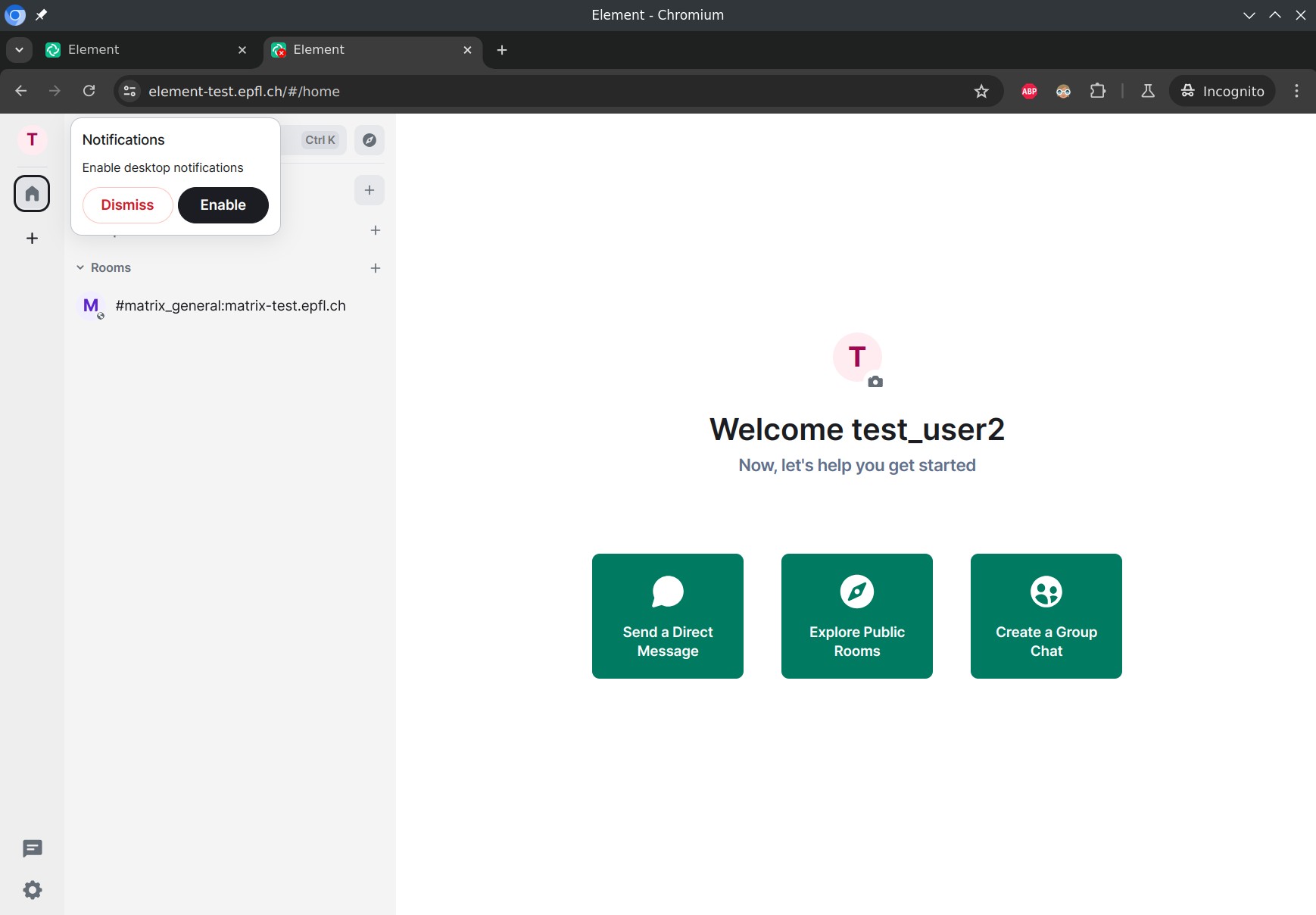Enable desktop notifications
This screenshot has width=1316, height=915.
223,205
